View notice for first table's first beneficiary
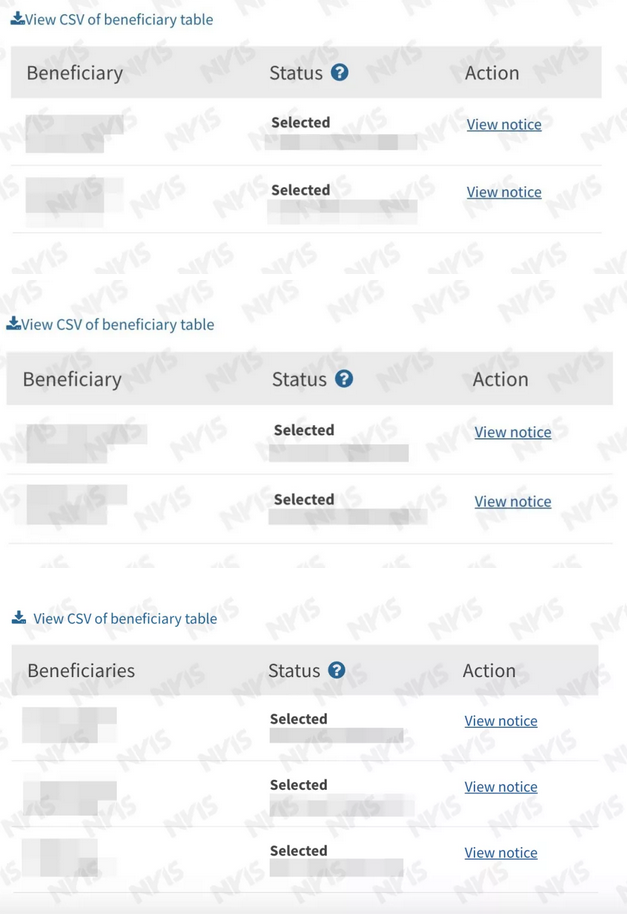The height and width of the screenshot is (915, 627). coord(504,124)
